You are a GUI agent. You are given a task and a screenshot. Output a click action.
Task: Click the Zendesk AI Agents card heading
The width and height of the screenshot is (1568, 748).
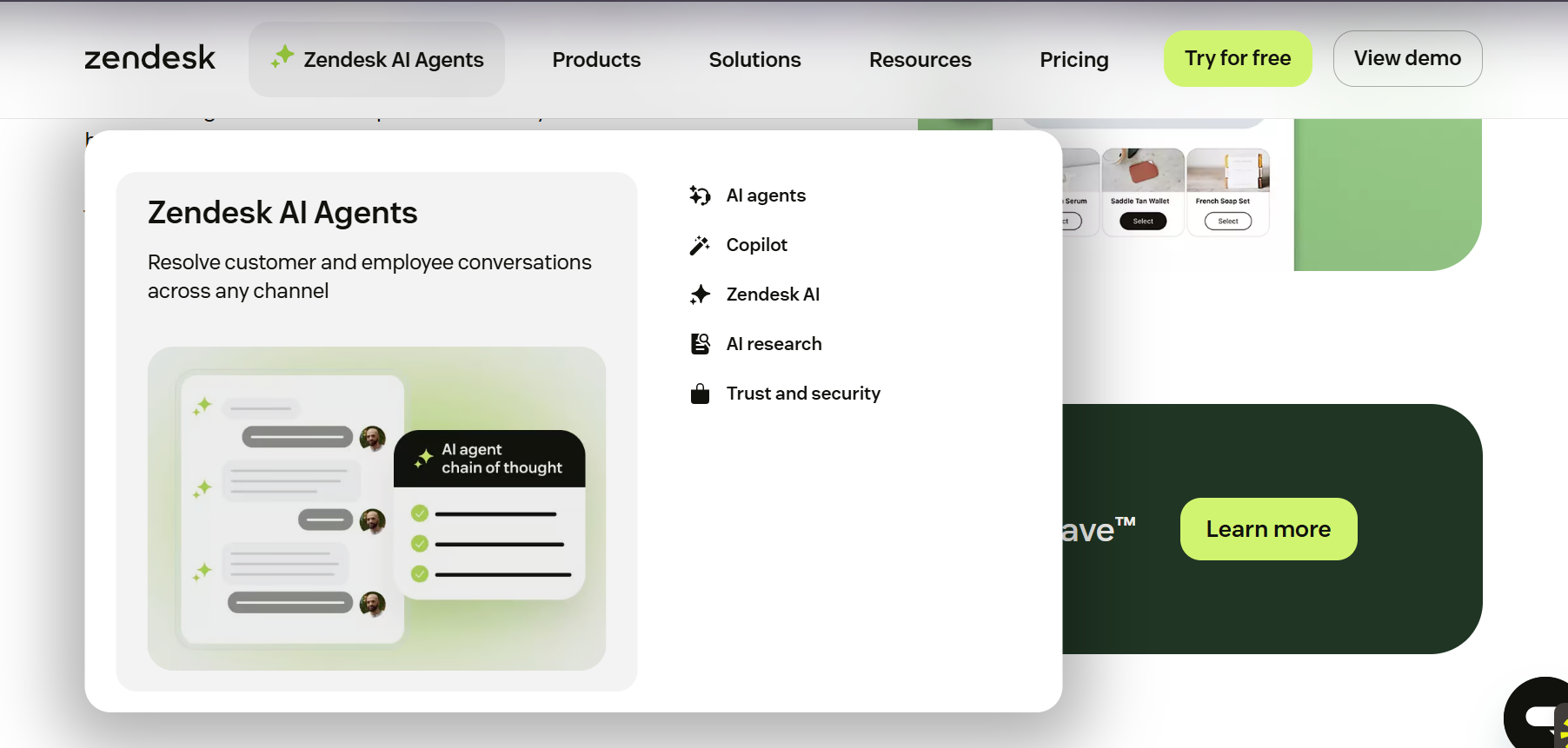coord(282,212)
